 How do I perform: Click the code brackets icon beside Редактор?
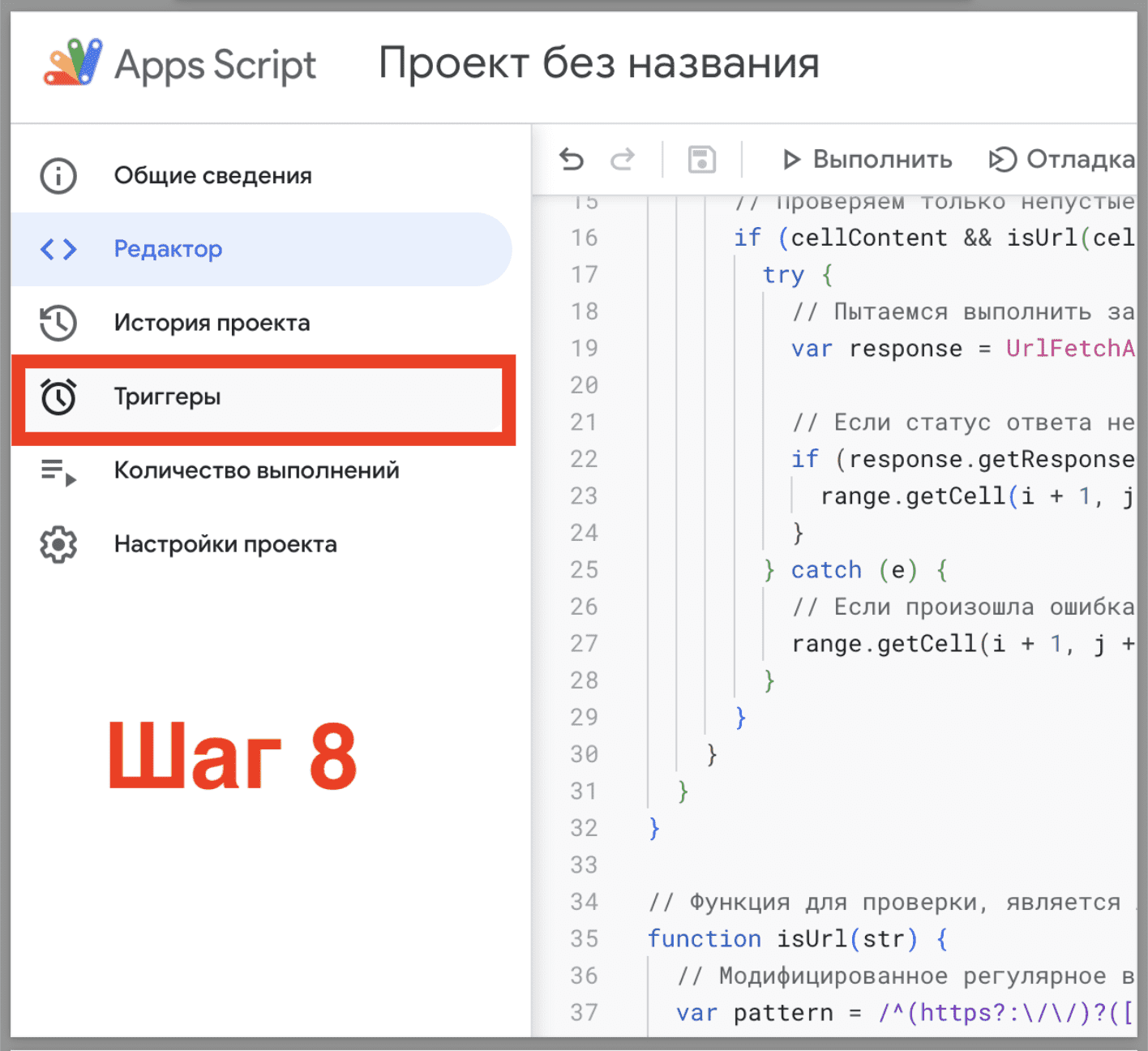point(58,250)
